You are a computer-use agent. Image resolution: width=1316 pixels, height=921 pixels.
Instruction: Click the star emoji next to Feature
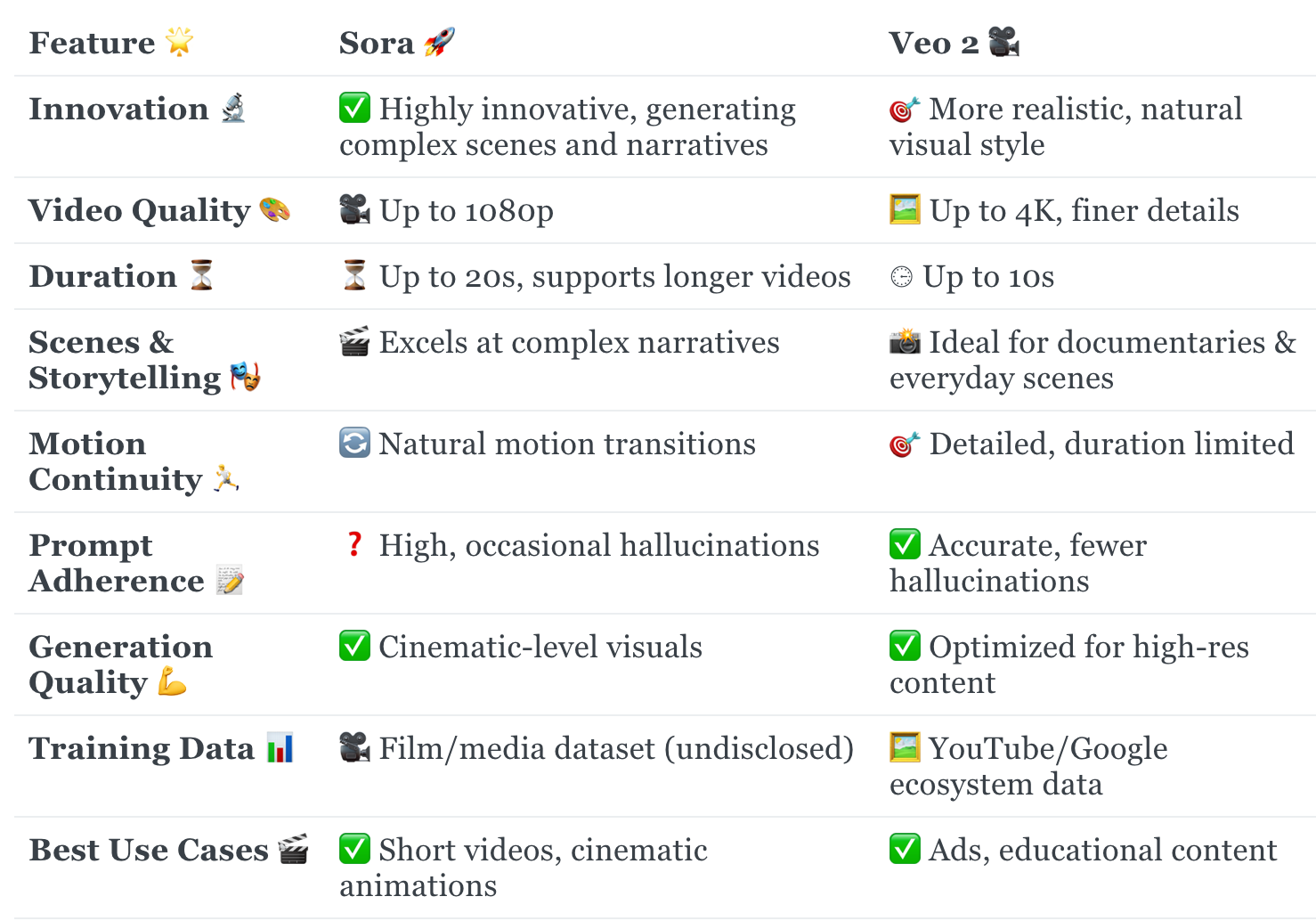pyautogui.click(x=180, y=42)
